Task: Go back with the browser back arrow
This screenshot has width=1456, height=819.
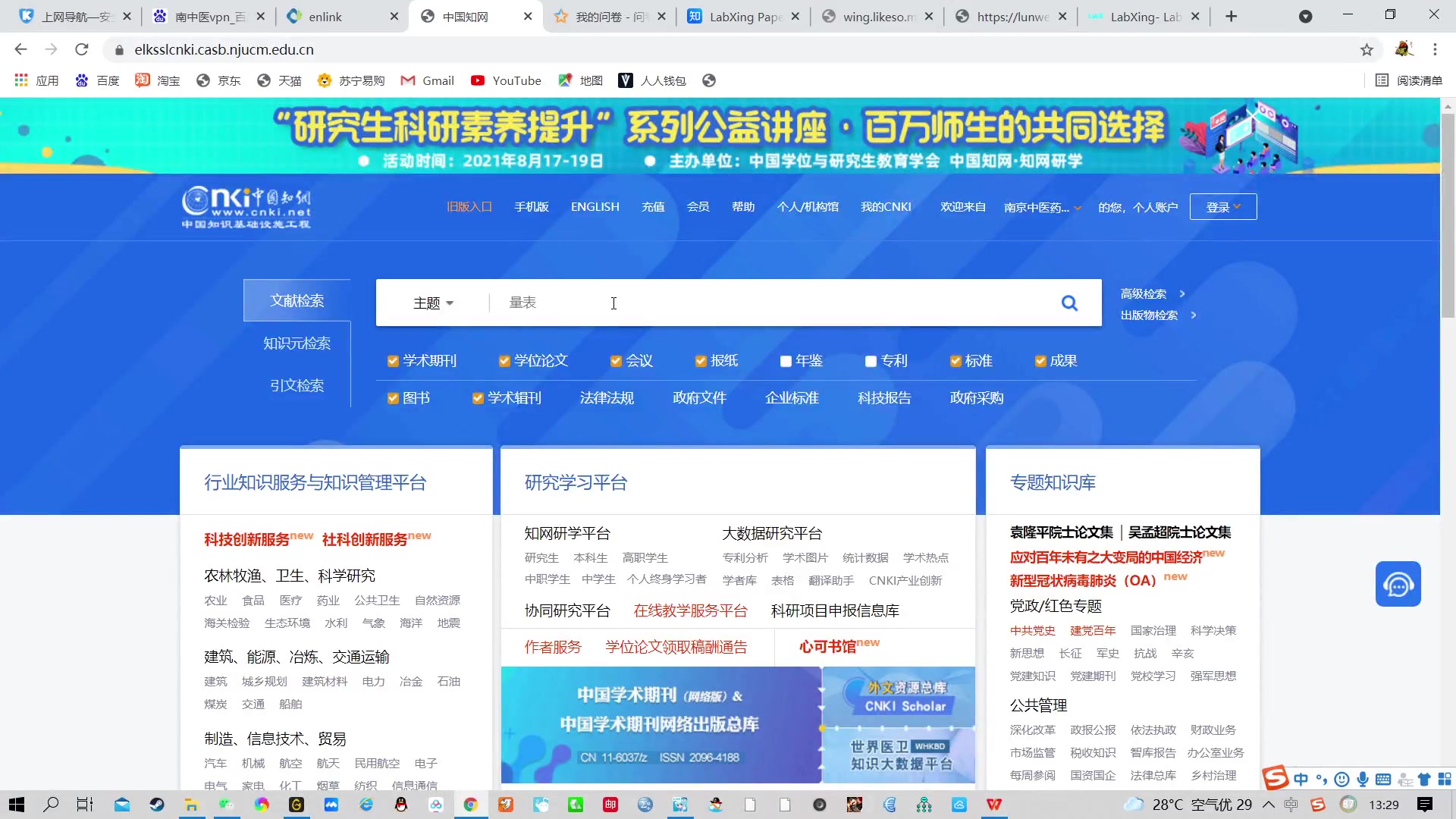Action: (x=20, y=49)
